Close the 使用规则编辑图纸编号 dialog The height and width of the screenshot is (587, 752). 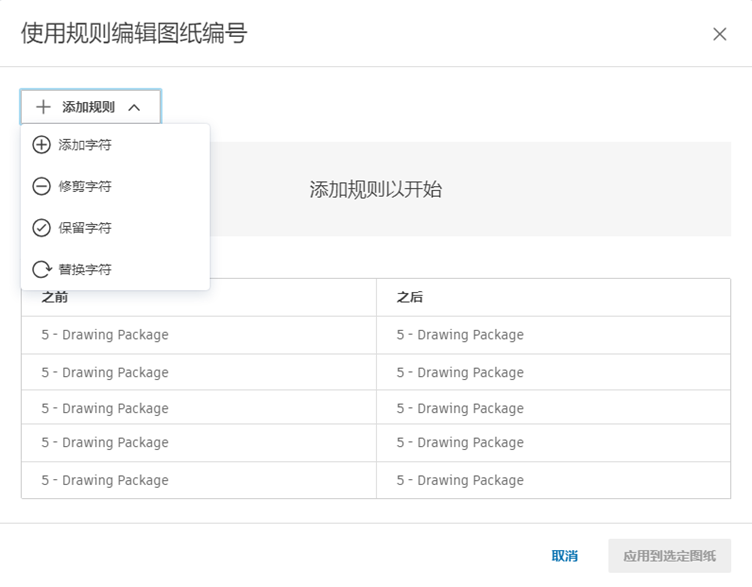[719, 34]
